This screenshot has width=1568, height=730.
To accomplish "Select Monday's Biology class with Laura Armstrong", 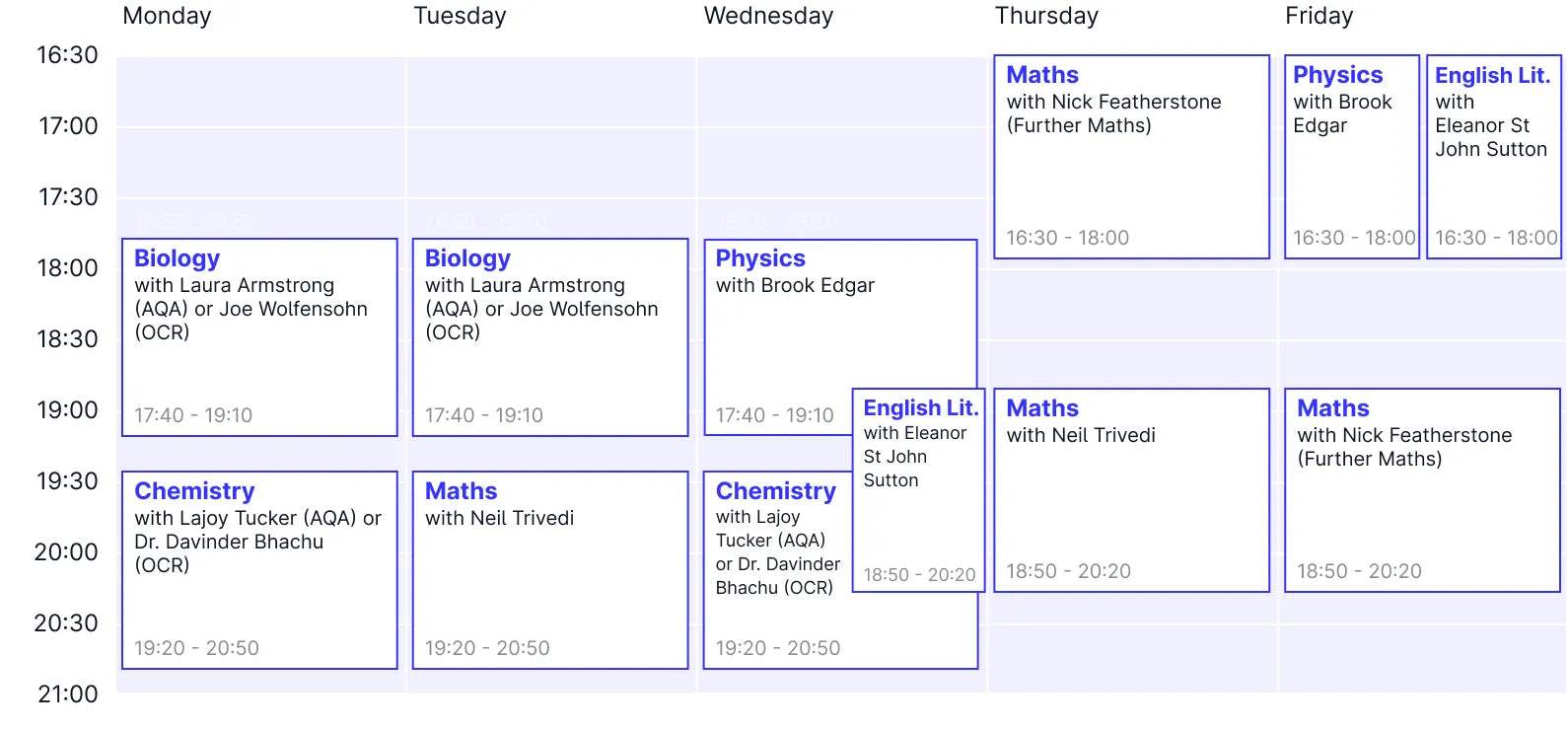I will pos(258,335).
